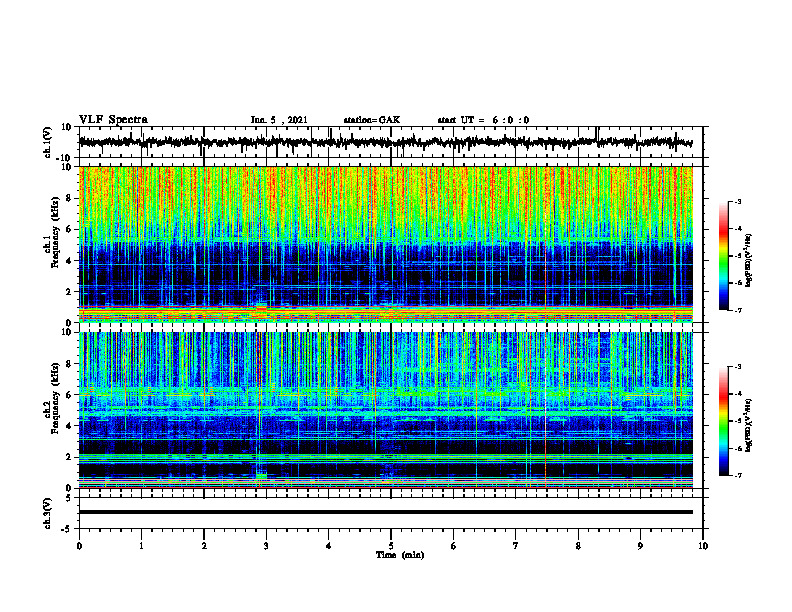Click the "-5" value on ch.2 colorbar
Screen dimensions: 792x612
tap(738, 421)
